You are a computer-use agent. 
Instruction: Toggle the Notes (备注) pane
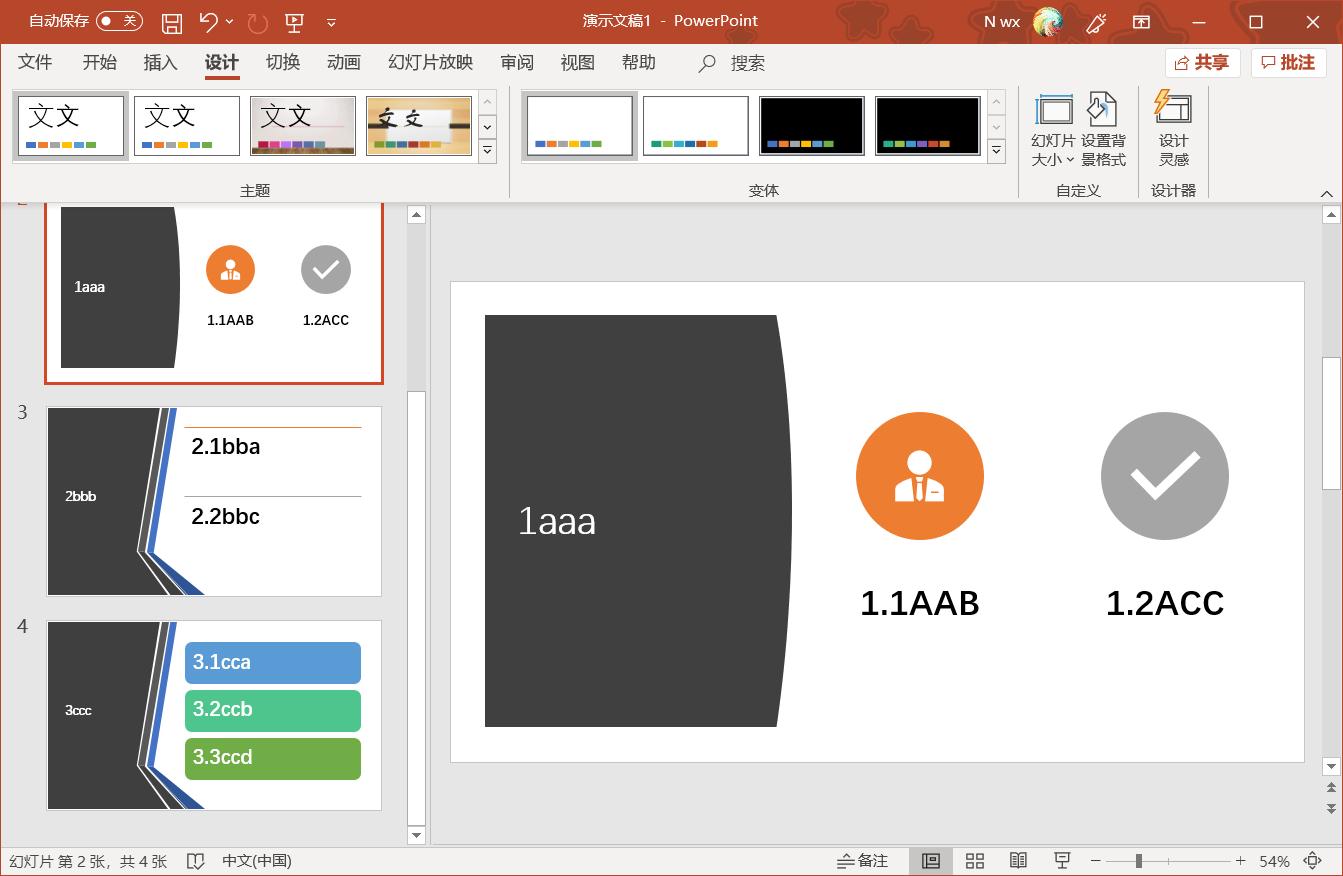click(862, 861)
